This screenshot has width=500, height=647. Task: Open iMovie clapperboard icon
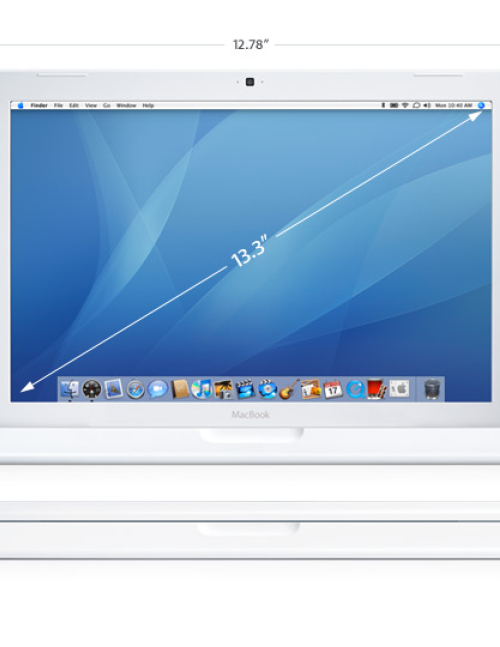(x=245, y=390)
